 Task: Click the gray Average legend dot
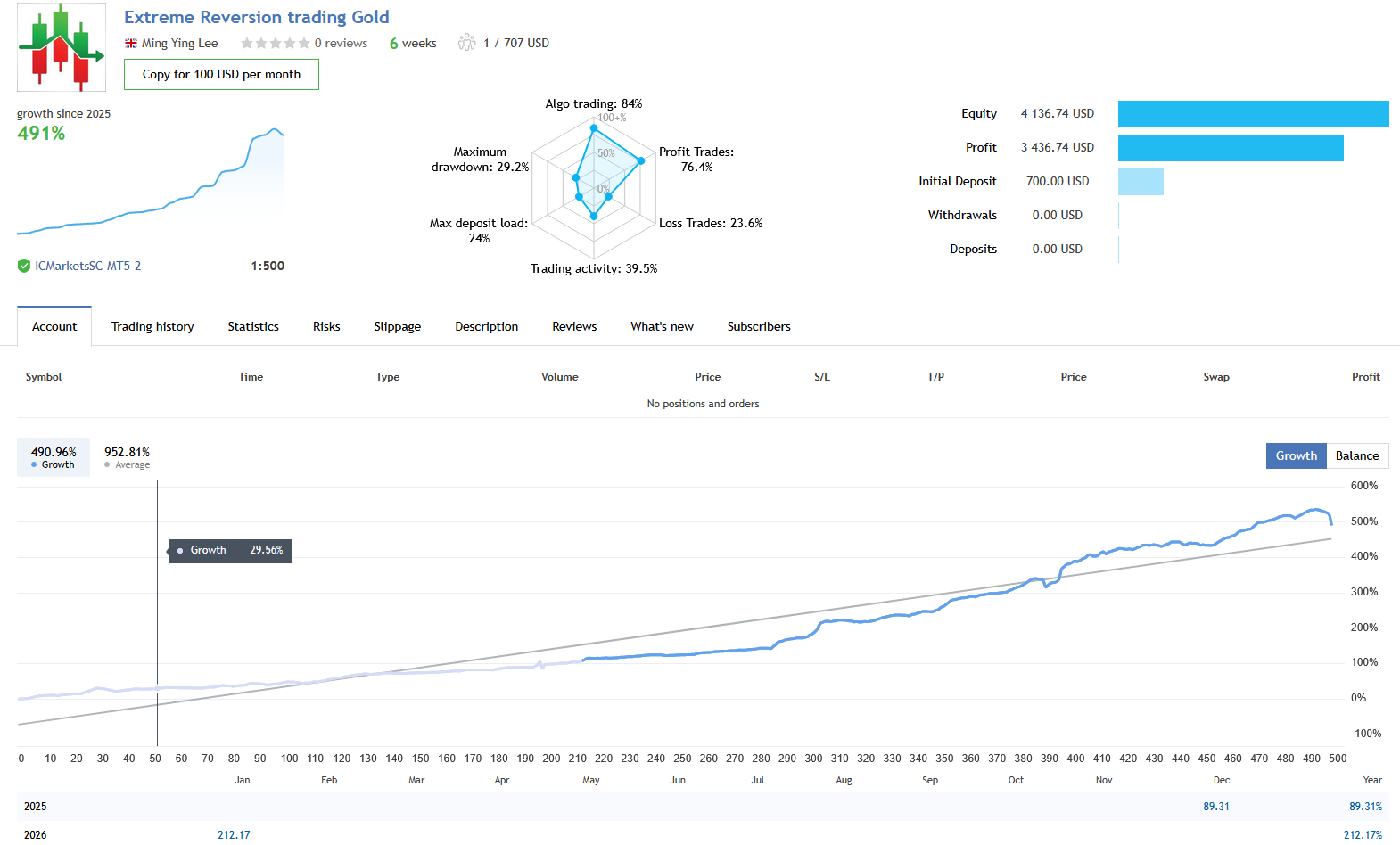tap(107, 464)
